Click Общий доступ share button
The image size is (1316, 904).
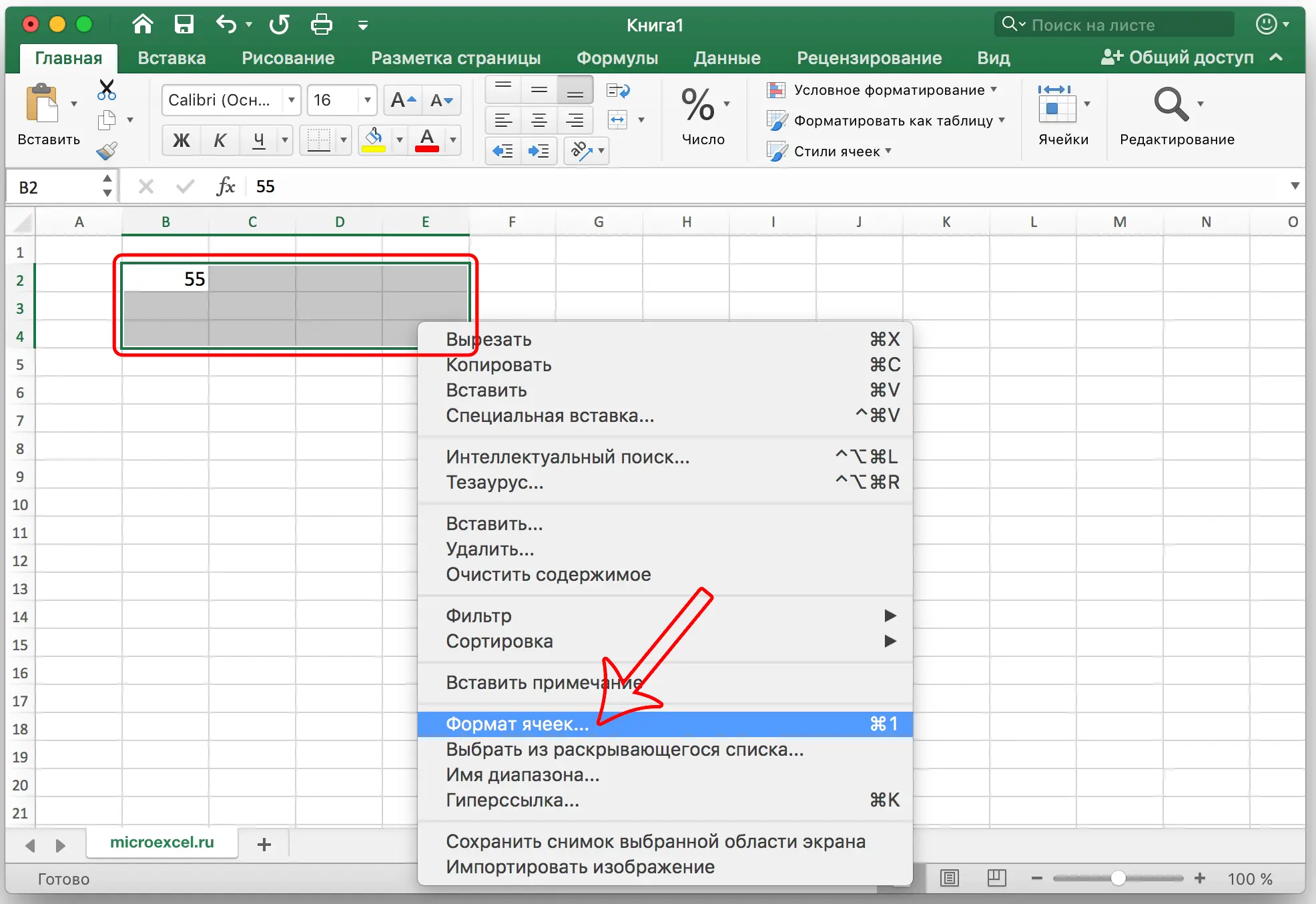(1177, 57)
